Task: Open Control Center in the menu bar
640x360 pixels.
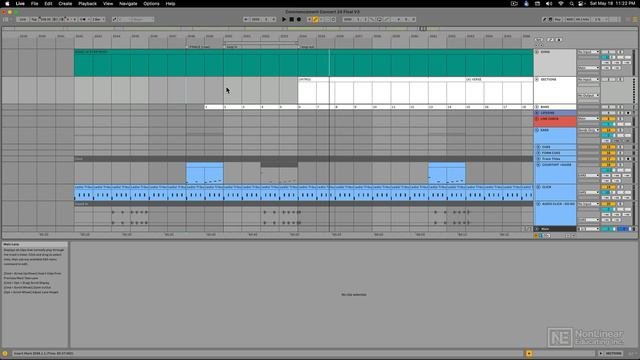Action: coord(581,4)
